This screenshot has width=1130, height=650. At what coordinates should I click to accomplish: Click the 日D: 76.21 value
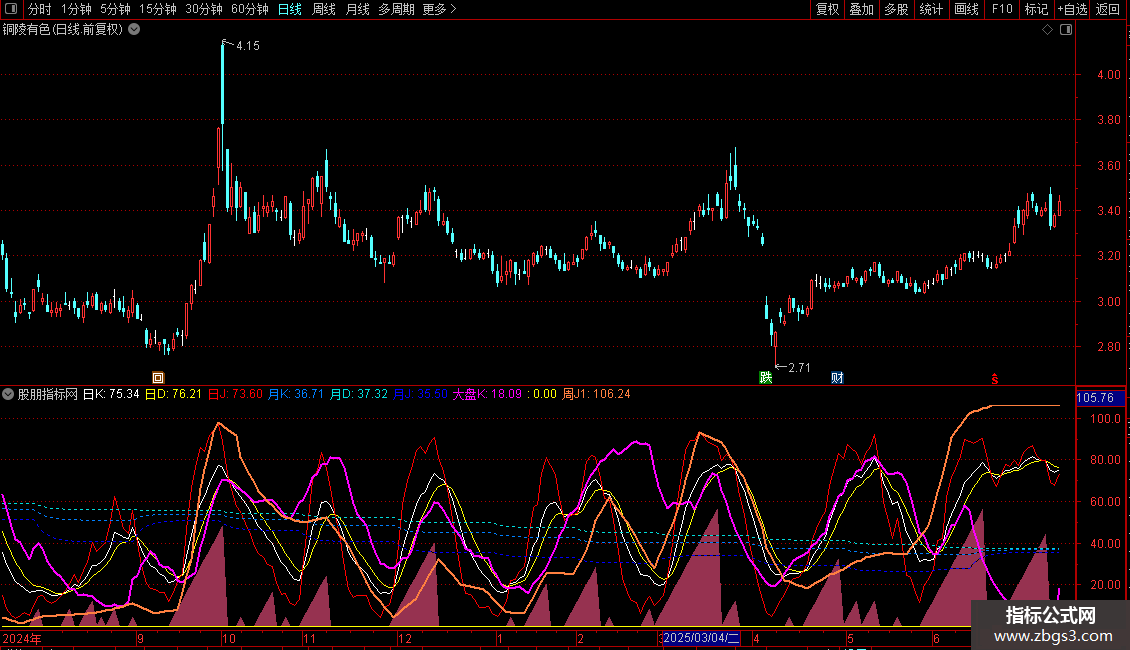(174, 394)
